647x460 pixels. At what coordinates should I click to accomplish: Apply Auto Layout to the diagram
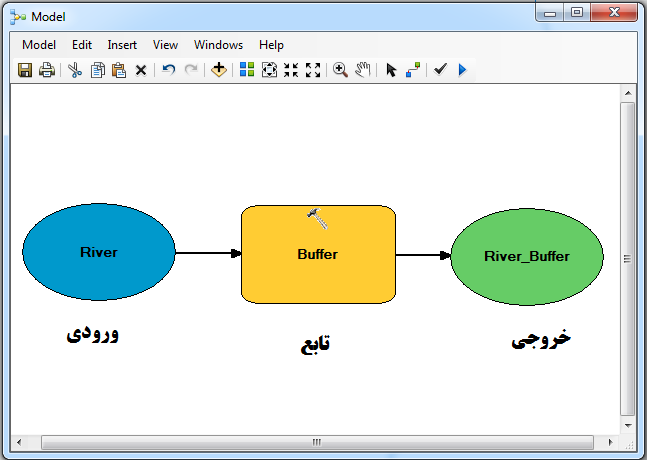pos(247,69)
